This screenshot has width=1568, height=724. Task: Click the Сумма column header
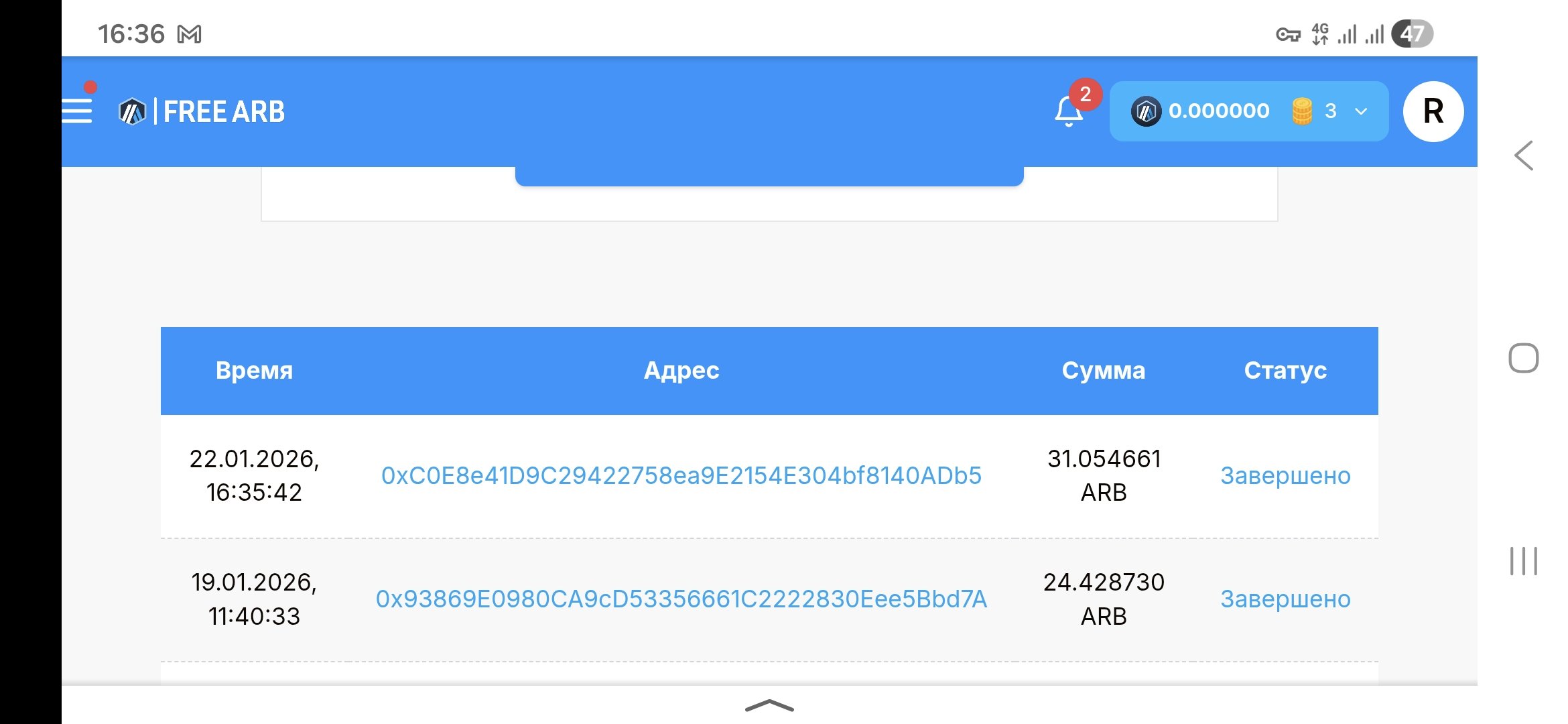point(1104,370)
